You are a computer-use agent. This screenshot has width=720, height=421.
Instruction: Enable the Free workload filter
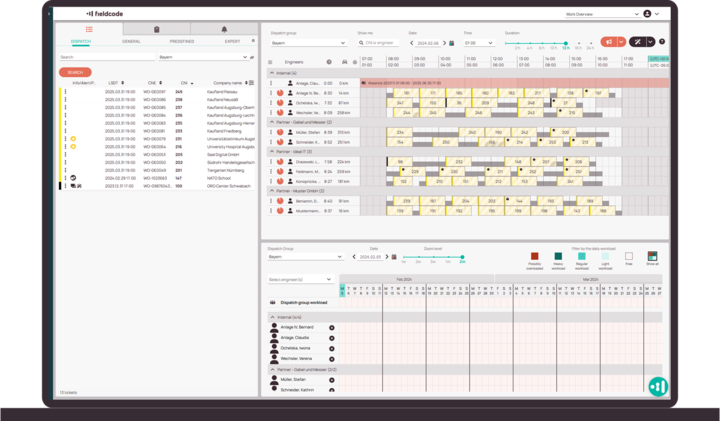pos(629,257)
